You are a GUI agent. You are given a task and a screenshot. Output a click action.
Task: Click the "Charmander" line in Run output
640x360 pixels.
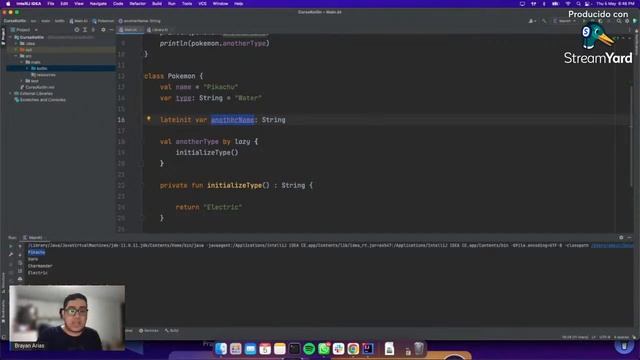click(40, 266)
